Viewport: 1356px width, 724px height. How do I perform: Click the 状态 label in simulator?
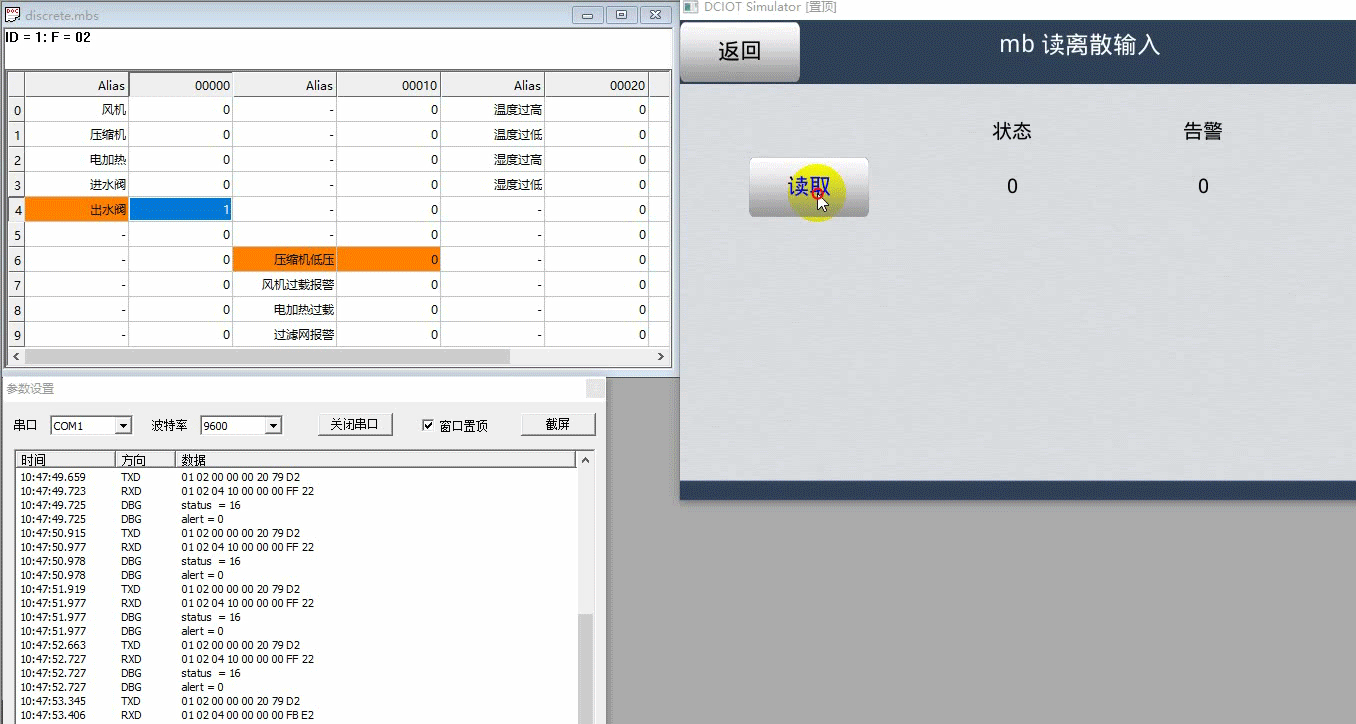coord(1012,131)
